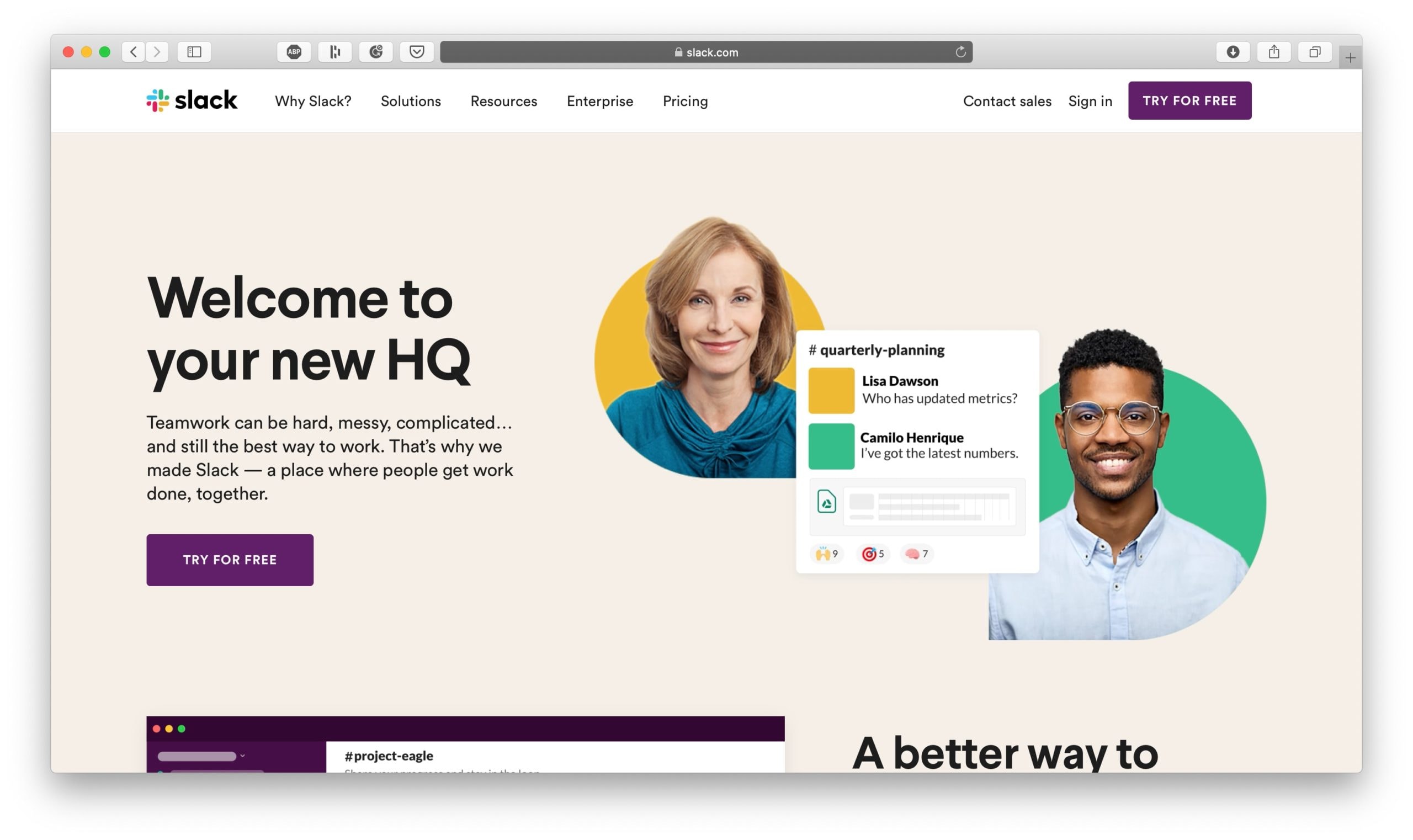Click 'A better way to' heading

(x=1005, y=753)
